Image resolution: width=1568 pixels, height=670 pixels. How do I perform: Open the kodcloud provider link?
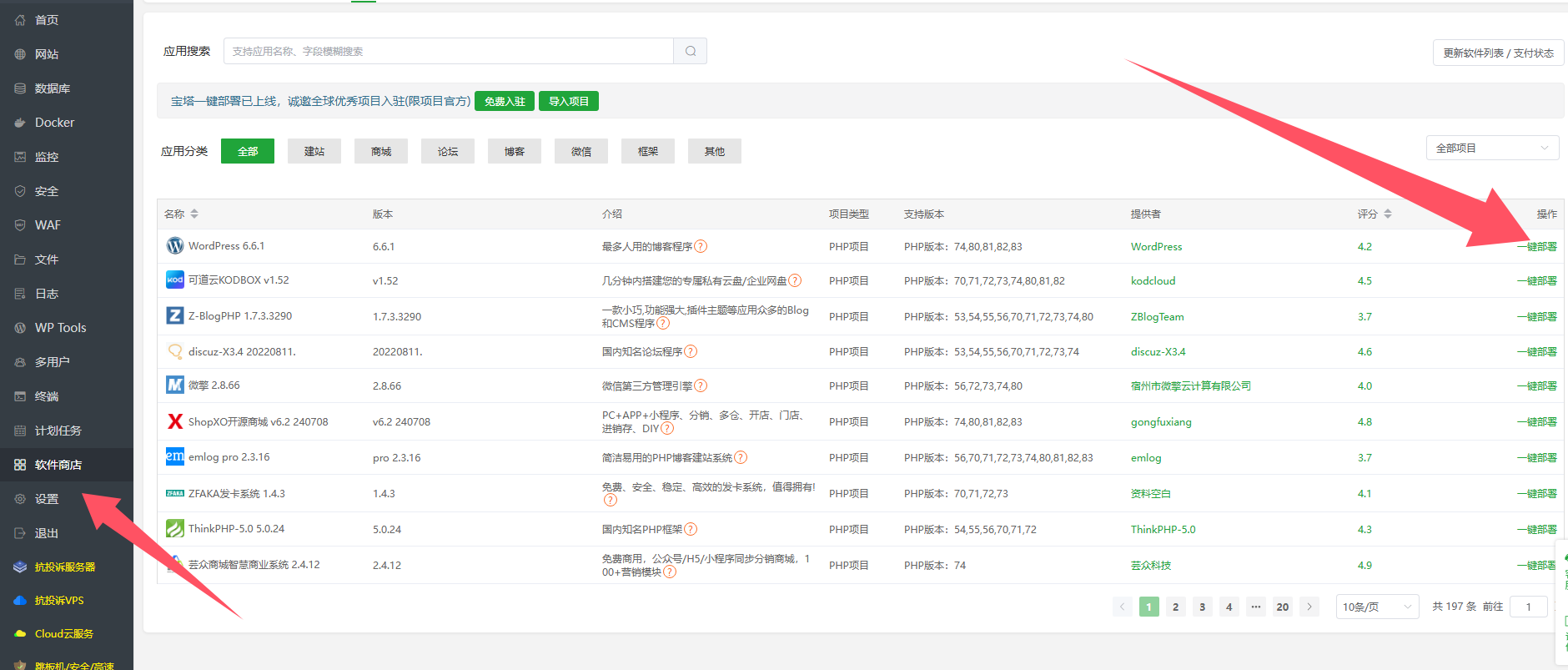(x=1153, y=280)
